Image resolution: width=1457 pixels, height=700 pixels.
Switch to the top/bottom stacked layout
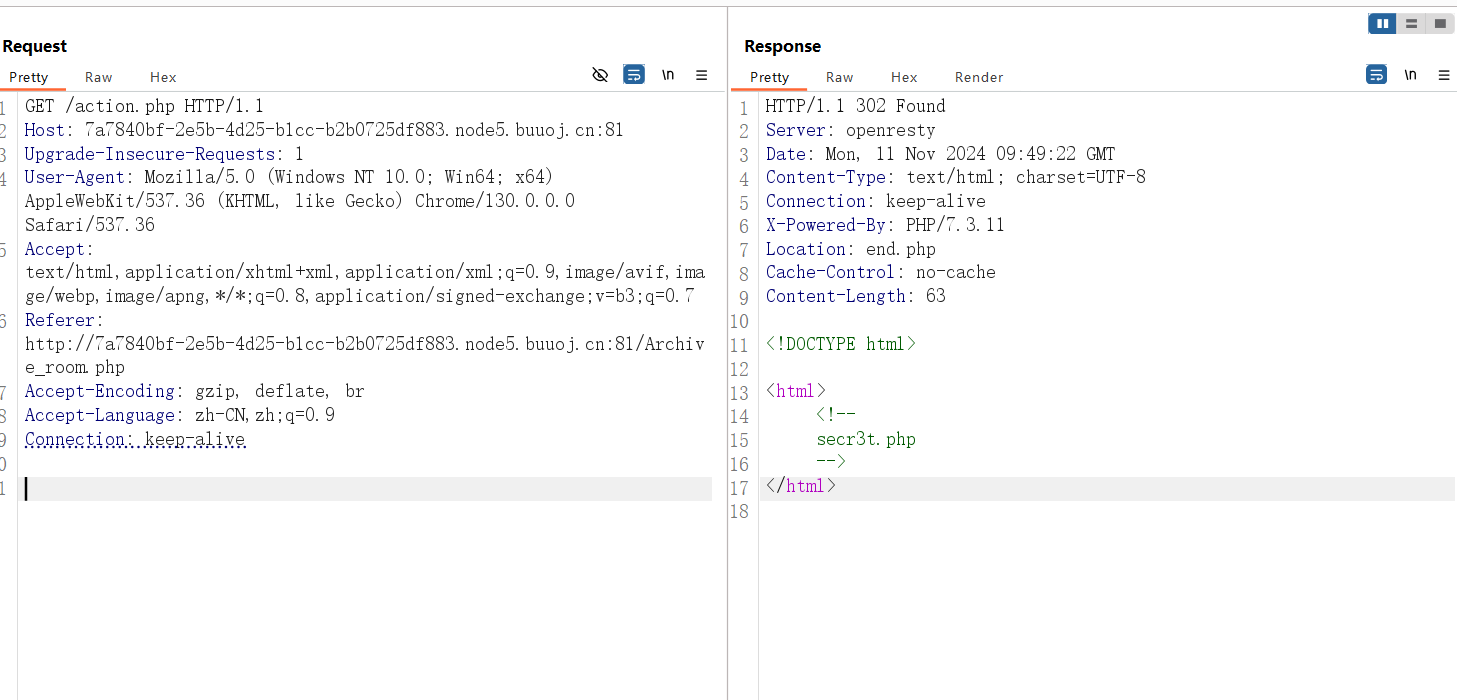click(1411, 23)
